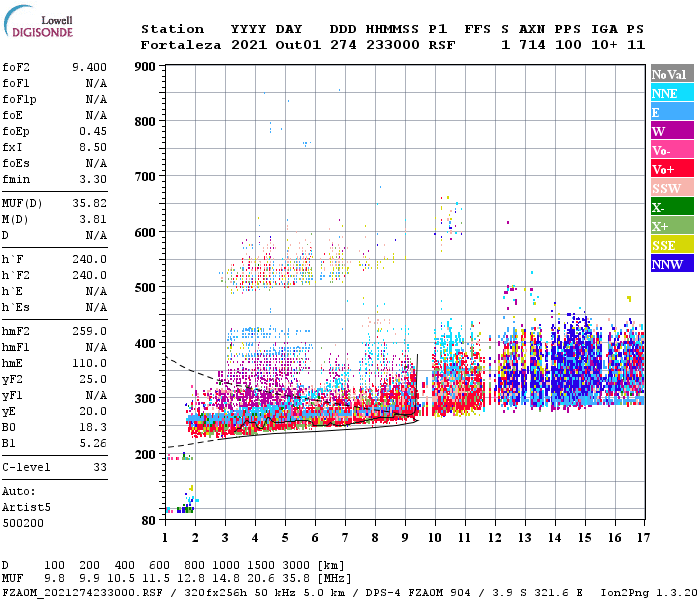Select the Vo- pink legend swatch
Screen dimensions: 700x600
(672, 150)
